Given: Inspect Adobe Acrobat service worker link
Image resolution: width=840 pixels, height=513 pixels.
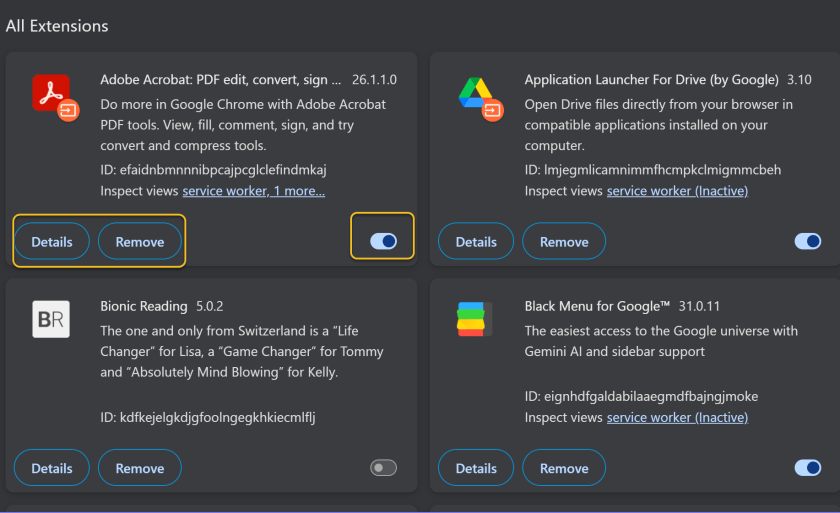Looking at the screenshot, I should (x=222, y=191).
